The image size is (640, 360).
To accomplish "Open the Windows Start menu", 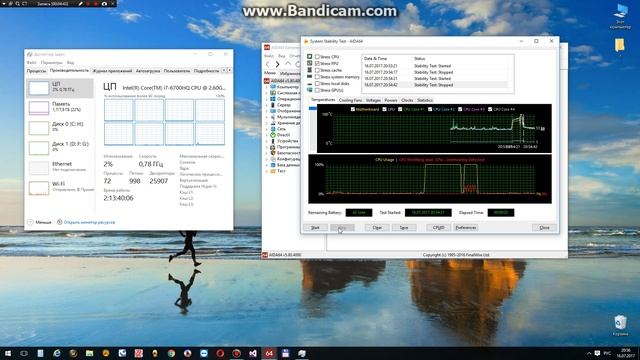I will [8, 353].
